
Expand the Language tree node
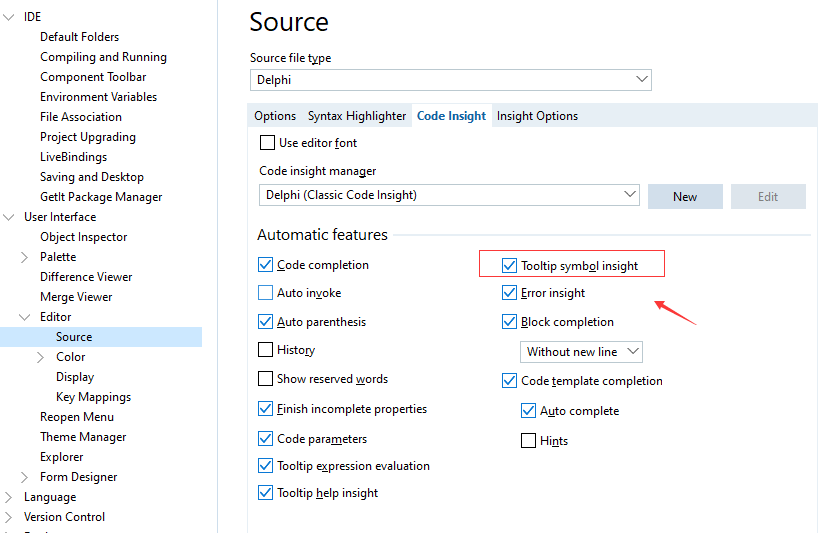9,497
